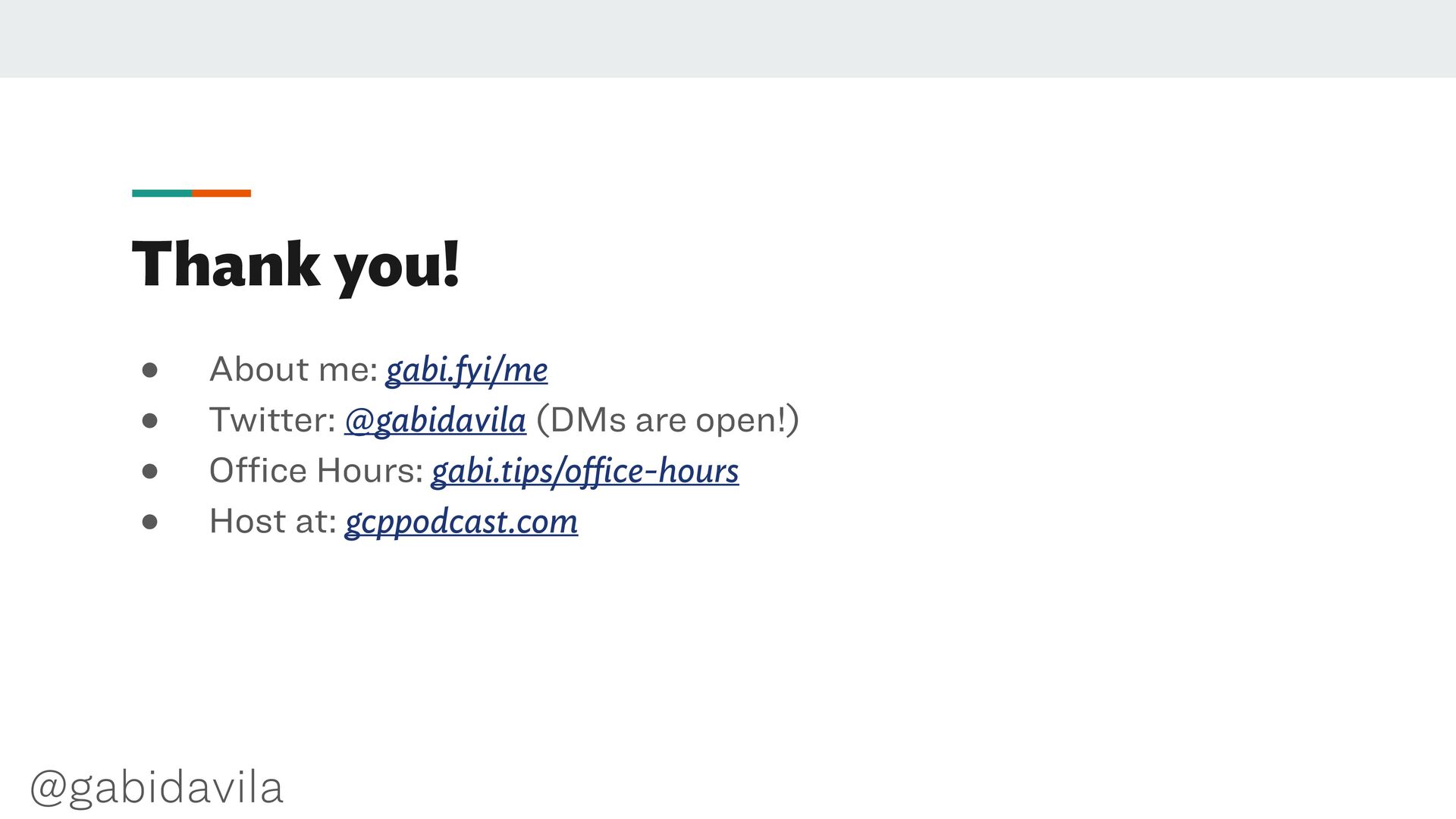Follow the gabi.tips/office-hours link

pyautogui.click(x=585, y=471)
